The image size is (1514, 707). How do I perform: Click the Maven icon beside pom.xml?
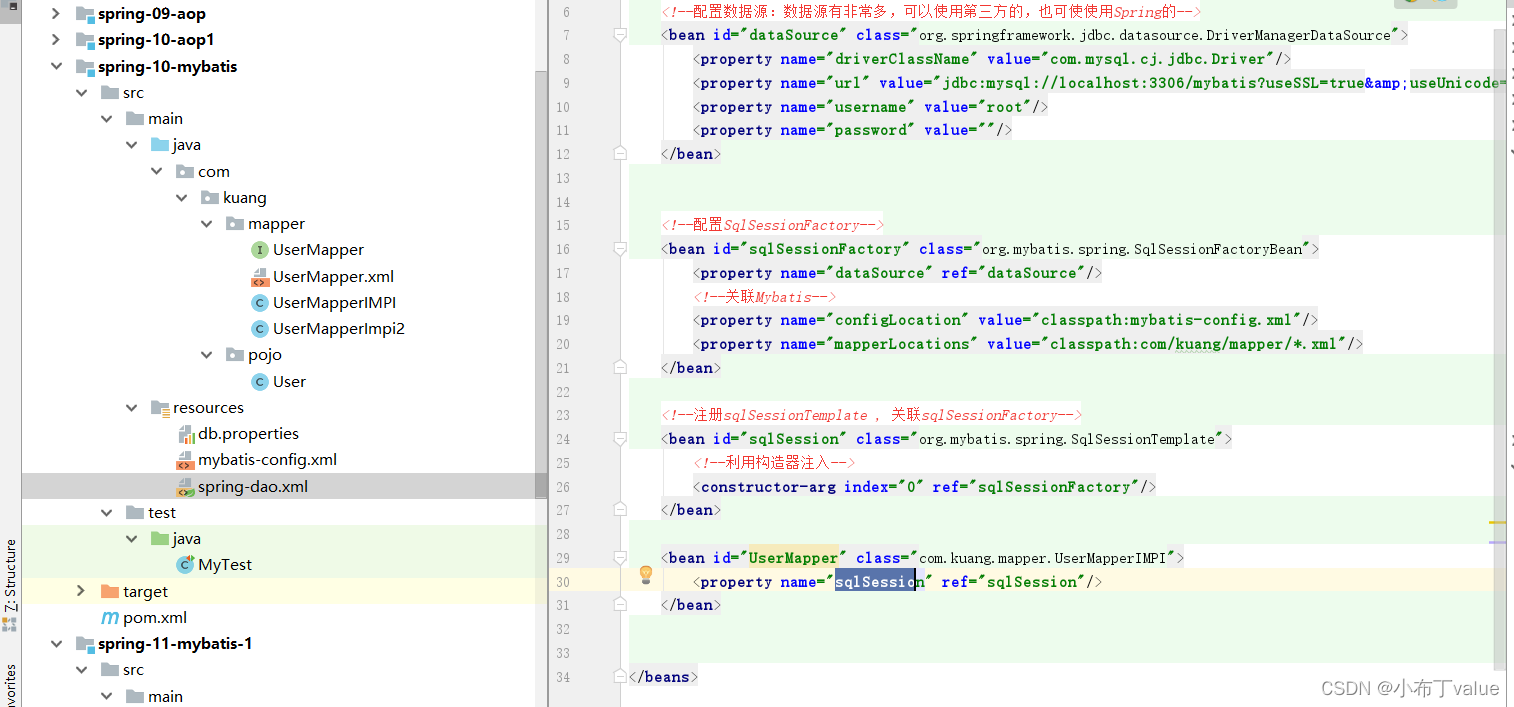110,618
